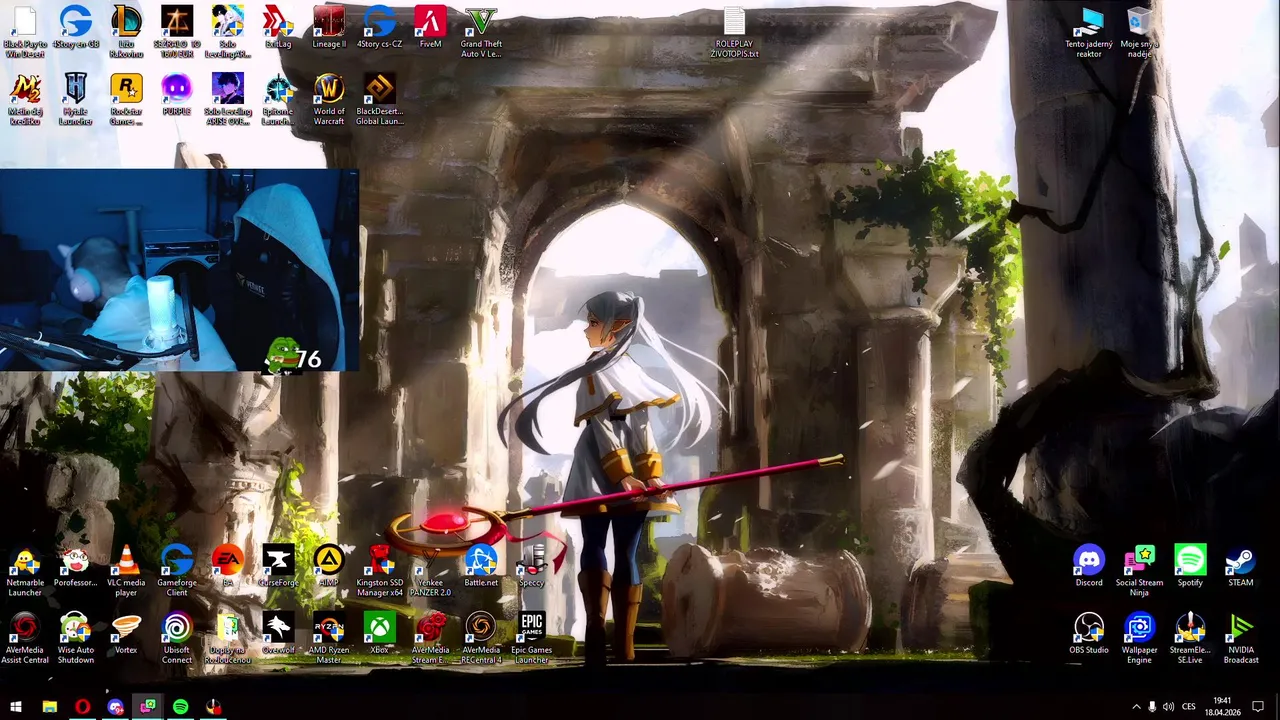Launch Battle.net from the desktop
Image resolution: width=1280 pixels, height=720 pixels.
pos(481,567)
